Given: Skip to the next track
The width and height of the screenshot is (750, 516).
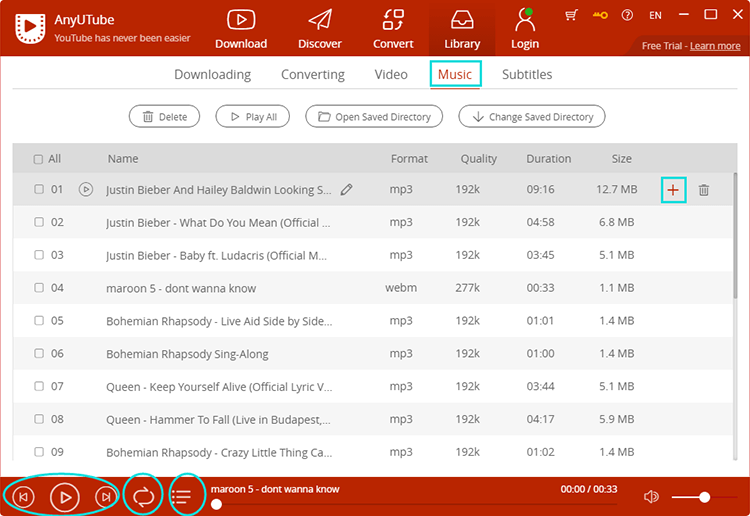Looking at the screenshot, I should (106, 497).
